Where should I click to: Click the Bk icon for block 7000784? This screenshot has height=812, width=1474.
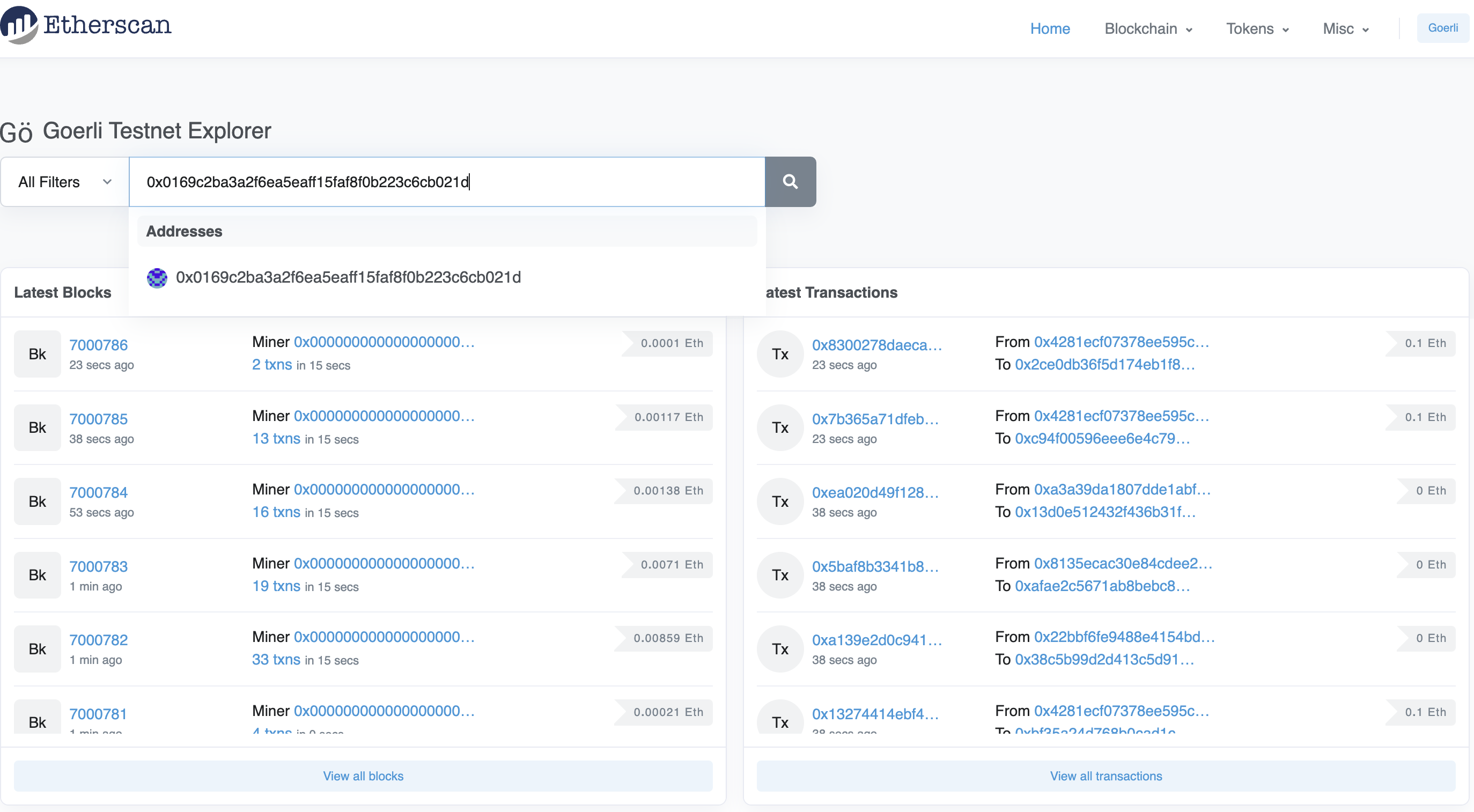pyautogui.click(x=37, y=501)
